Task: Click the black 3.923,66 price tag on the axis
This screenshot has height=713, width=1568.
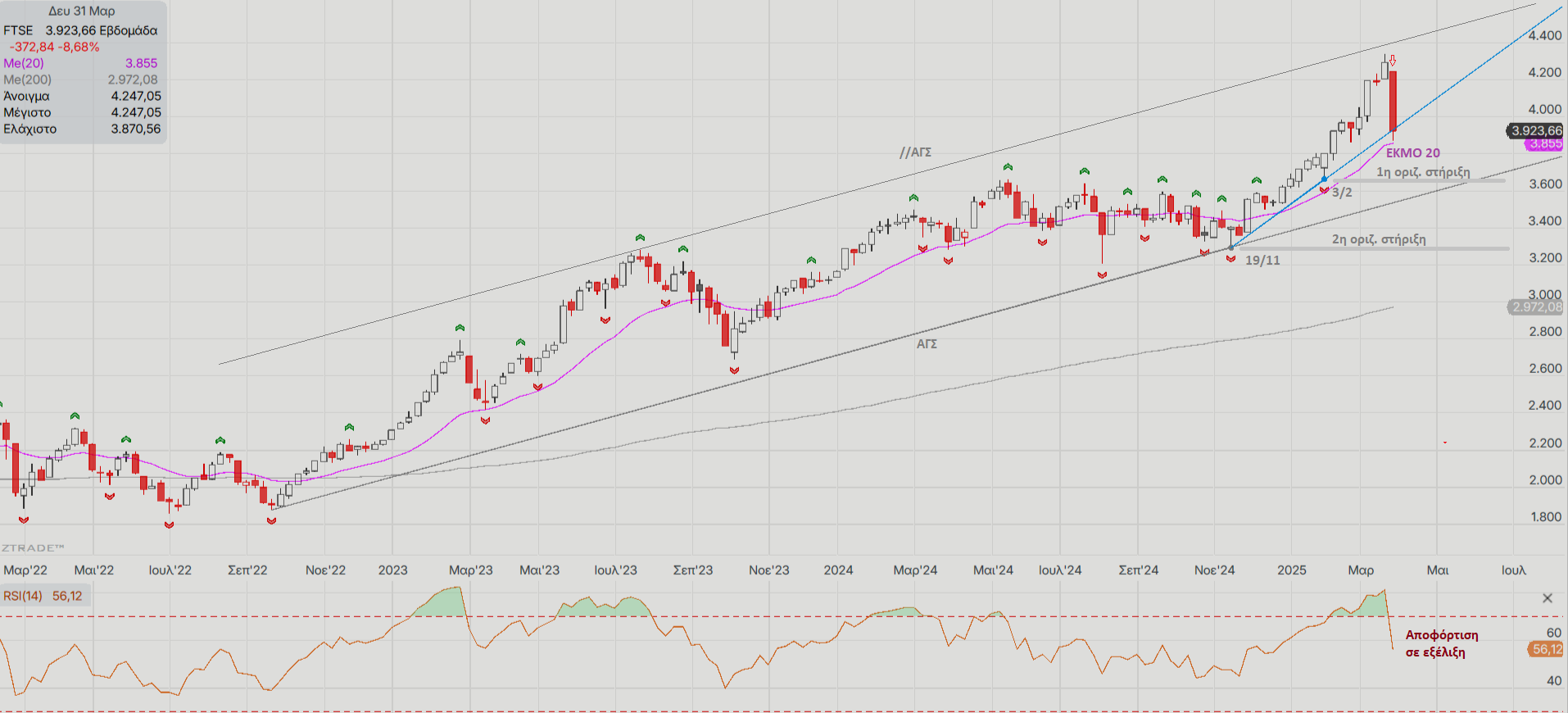Action: [1535, 130]
